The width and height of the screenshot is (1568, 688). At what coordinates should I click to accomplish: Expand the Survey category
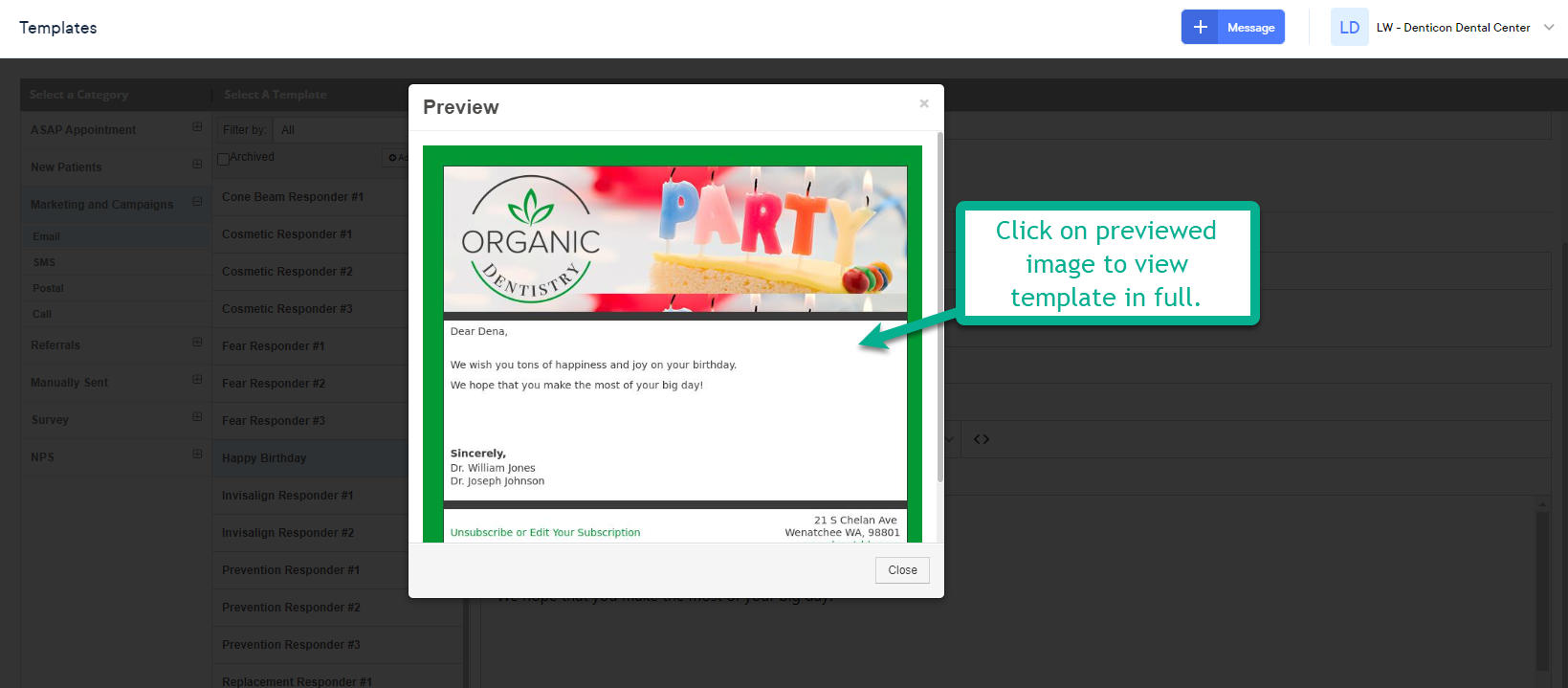[197, 416]
